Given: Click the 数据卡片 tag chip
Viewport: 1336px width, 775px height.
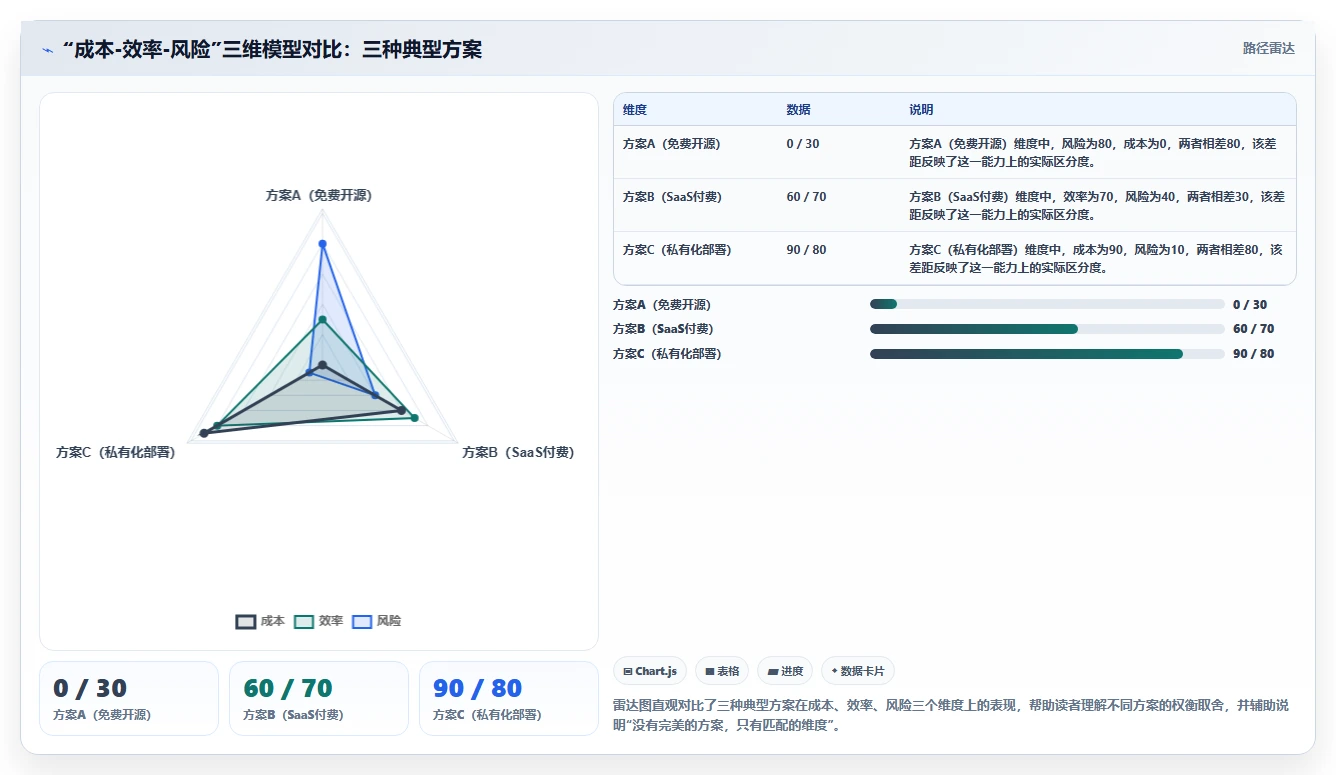Looking at the screenshot, I should (x=858, y=671).
